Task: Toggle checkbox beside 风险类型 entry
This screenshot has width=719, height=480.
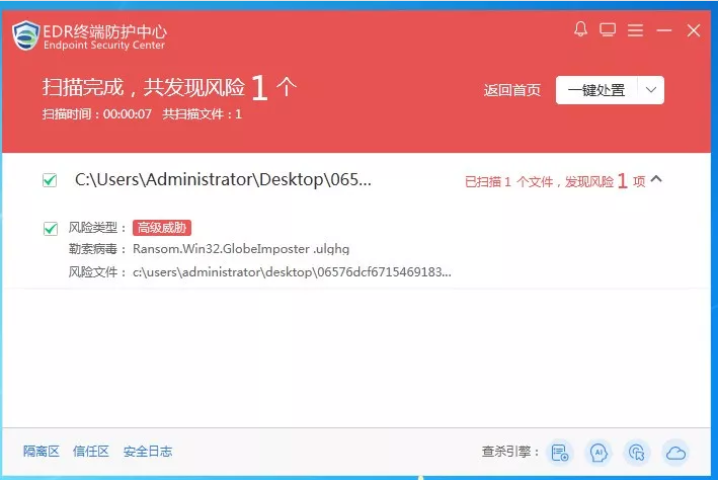Action: click(x=50, y=228)
